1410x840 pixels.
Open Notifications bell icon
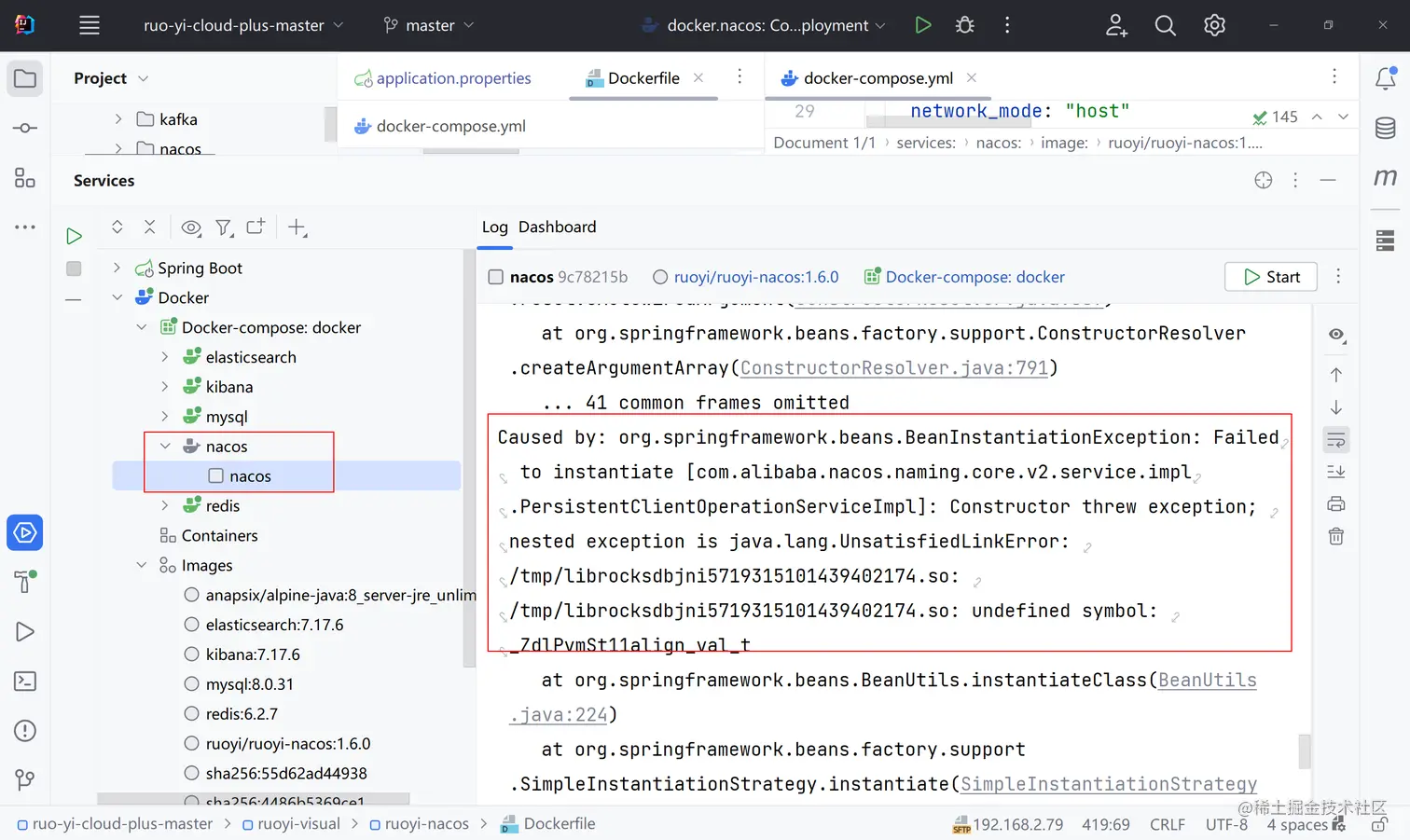(1386, 78)
